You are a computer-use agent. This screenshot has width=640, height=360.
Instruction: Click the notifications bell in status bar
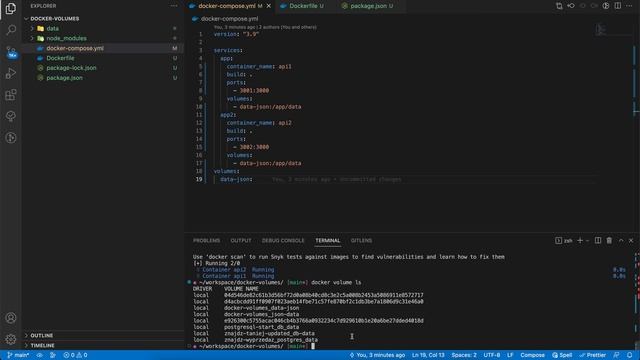pyautogui.click(x=629, y=355)
